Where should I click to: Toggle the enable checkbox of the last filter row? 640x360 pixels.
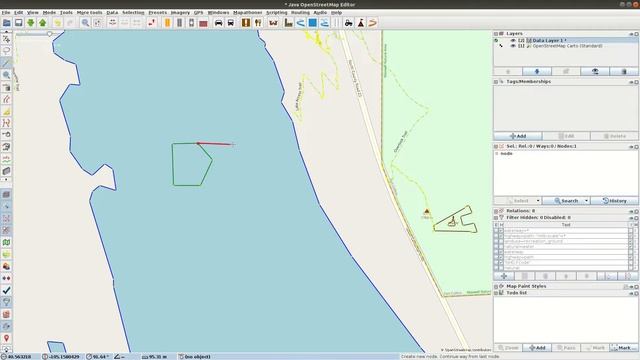496,268
